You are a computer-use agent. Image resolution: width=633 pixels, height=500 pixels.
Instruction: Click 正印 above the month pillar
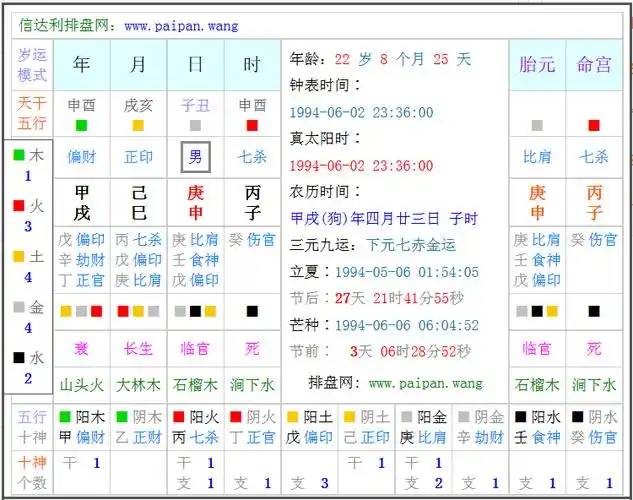138,157
